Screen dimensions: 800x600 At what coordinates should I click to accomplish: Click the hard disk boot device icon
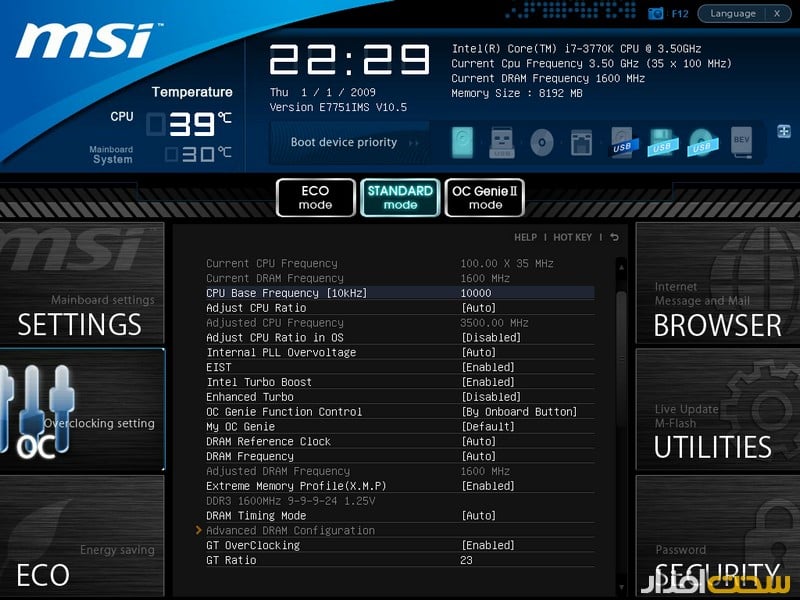click(x=463, y=142)
